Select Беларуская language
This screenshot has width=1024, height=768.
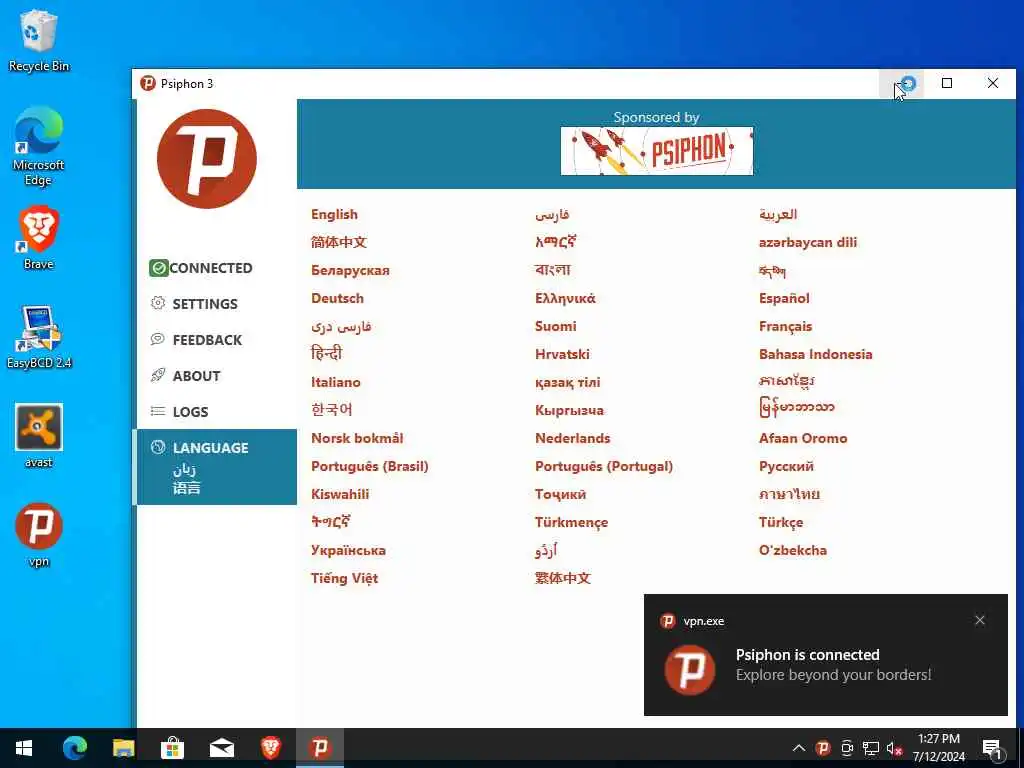350,270
